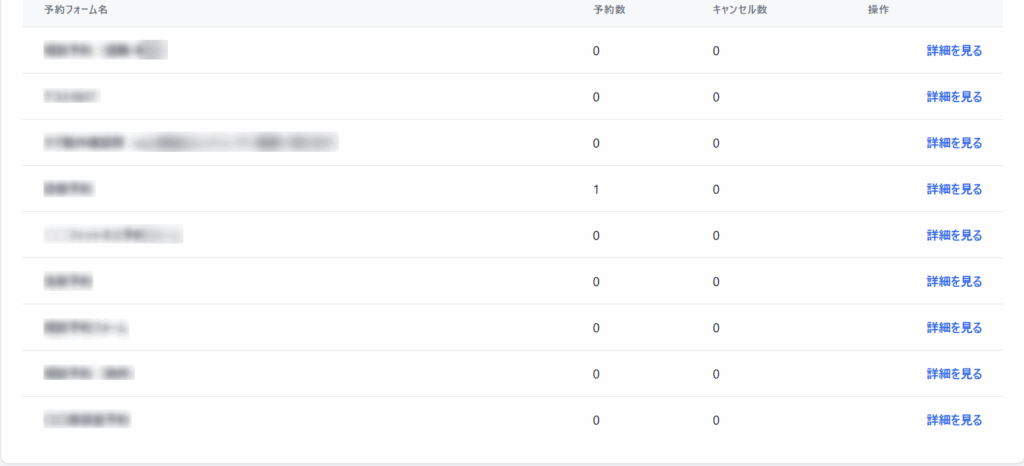
Task: Click the reservation count showing 1
Action: pyautogui.click(x=596, y=189)
